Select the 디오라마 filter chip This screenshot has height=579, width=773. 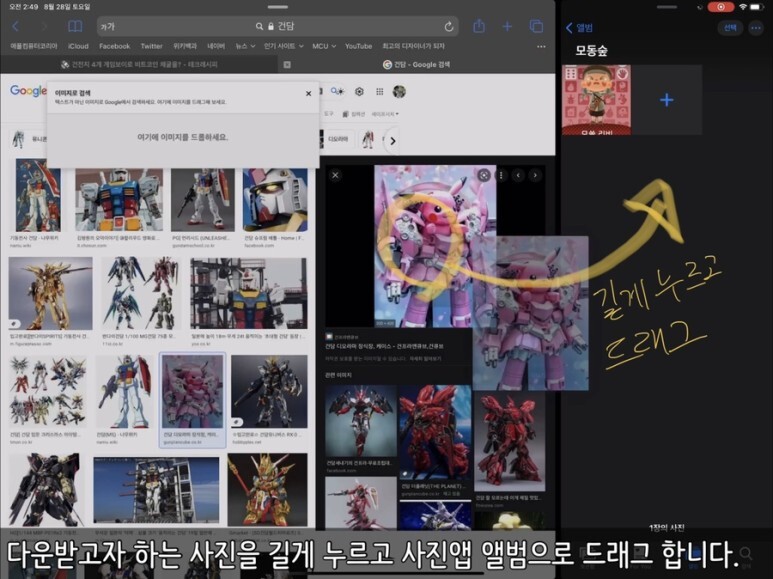[338, 139]
